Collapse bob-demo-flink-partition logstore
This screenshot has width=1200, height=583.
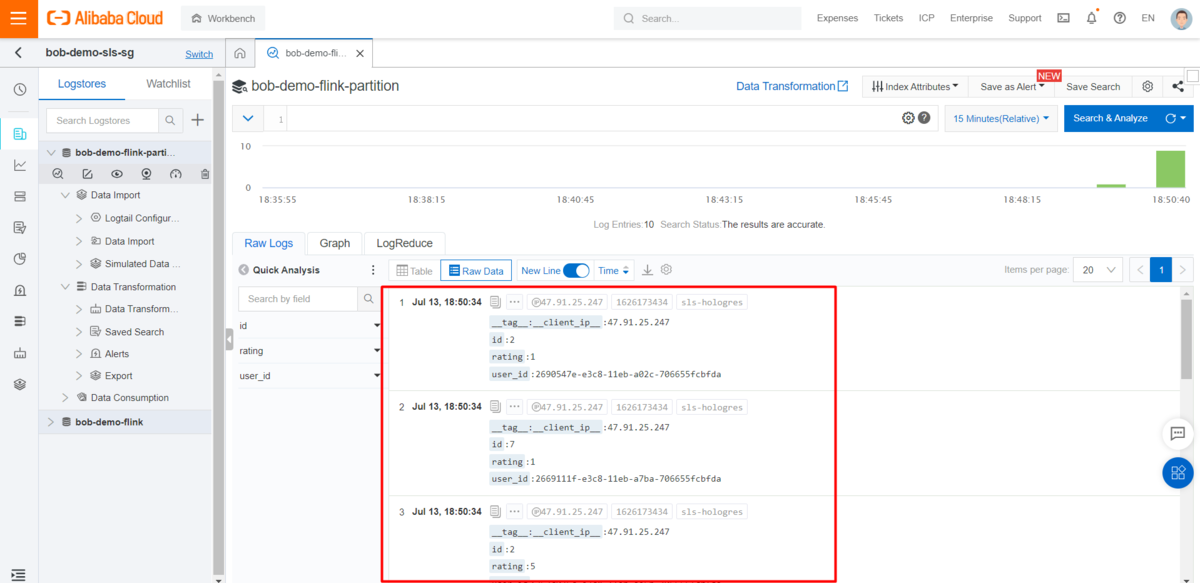point(51,153)
